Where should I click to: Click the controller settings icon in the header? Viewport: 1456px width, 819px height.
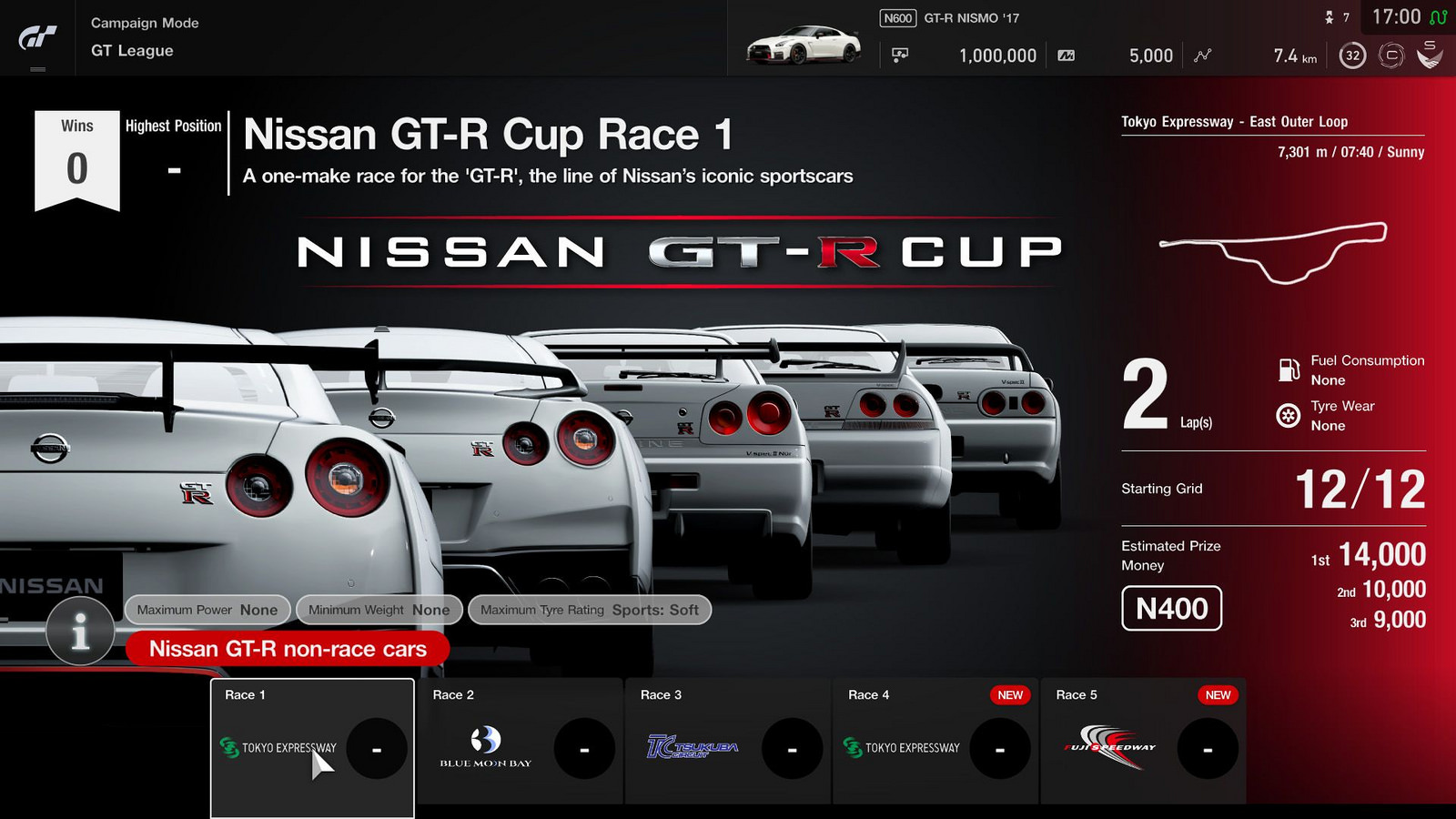[x=1390, y=56]
